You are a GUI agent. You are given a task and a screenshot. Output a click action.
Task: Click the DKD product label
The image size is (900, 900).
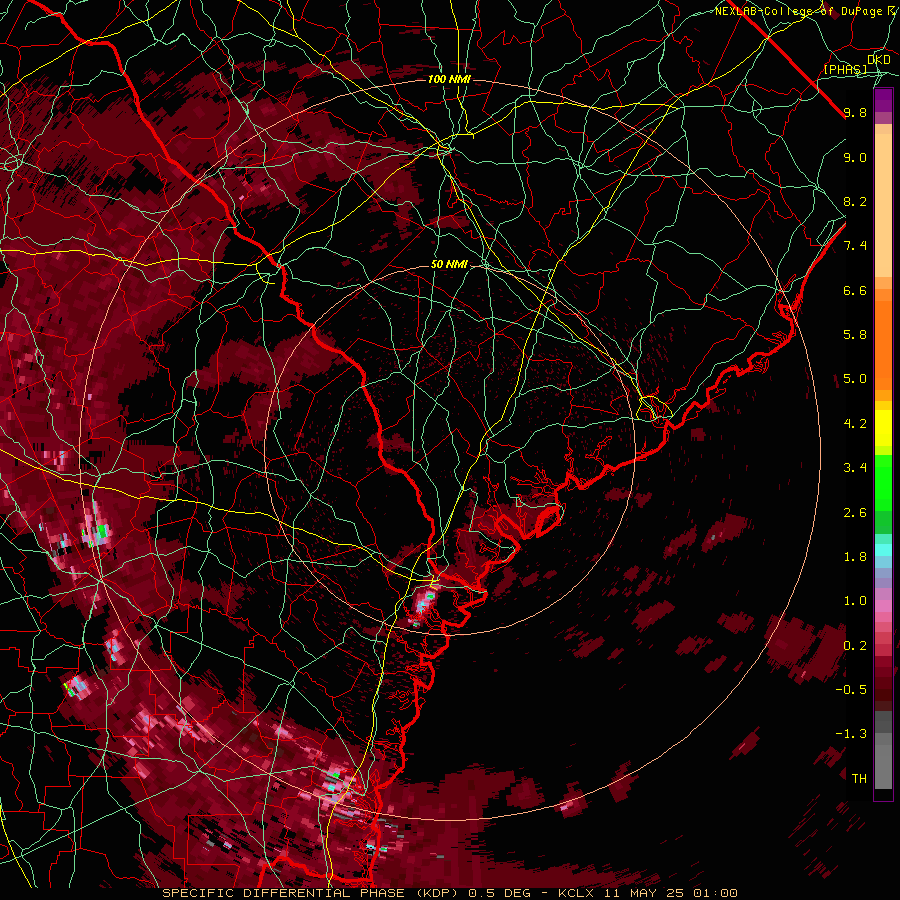tap(878, 59)
